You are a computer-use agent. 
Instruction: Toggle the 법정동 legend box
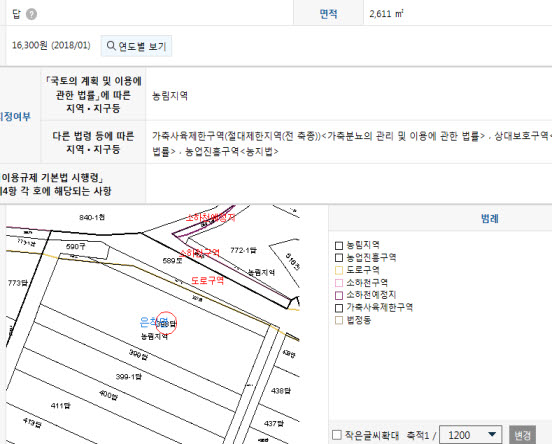[339, 320]
